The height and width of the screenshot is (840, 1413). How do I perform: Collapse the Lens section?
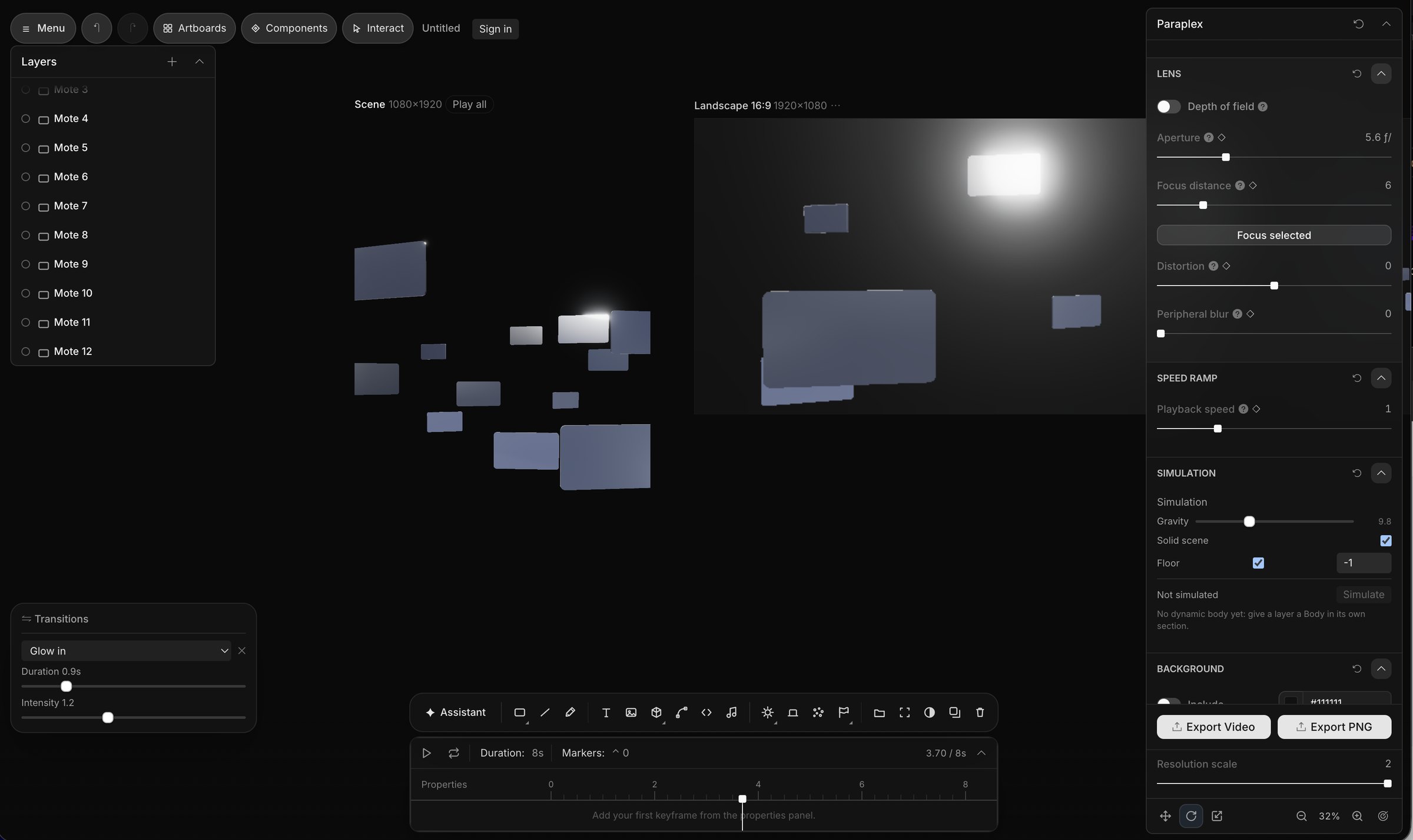coord(1381,74)
